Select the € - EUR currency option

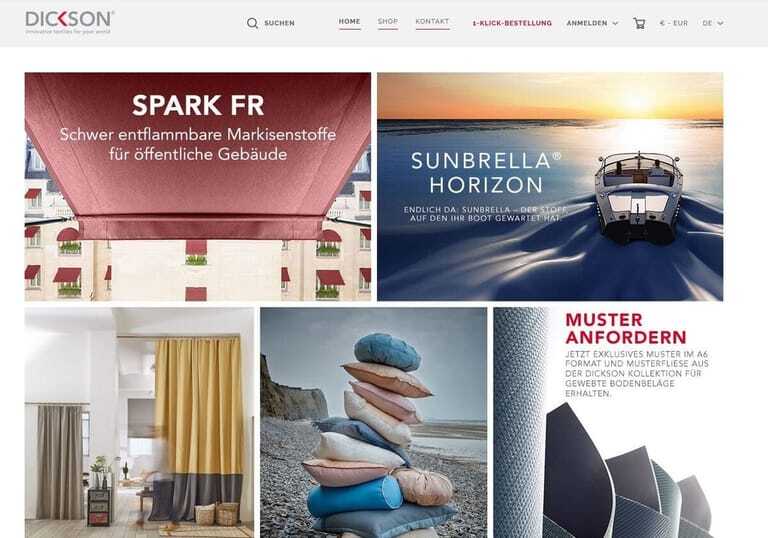click(674, 23)
